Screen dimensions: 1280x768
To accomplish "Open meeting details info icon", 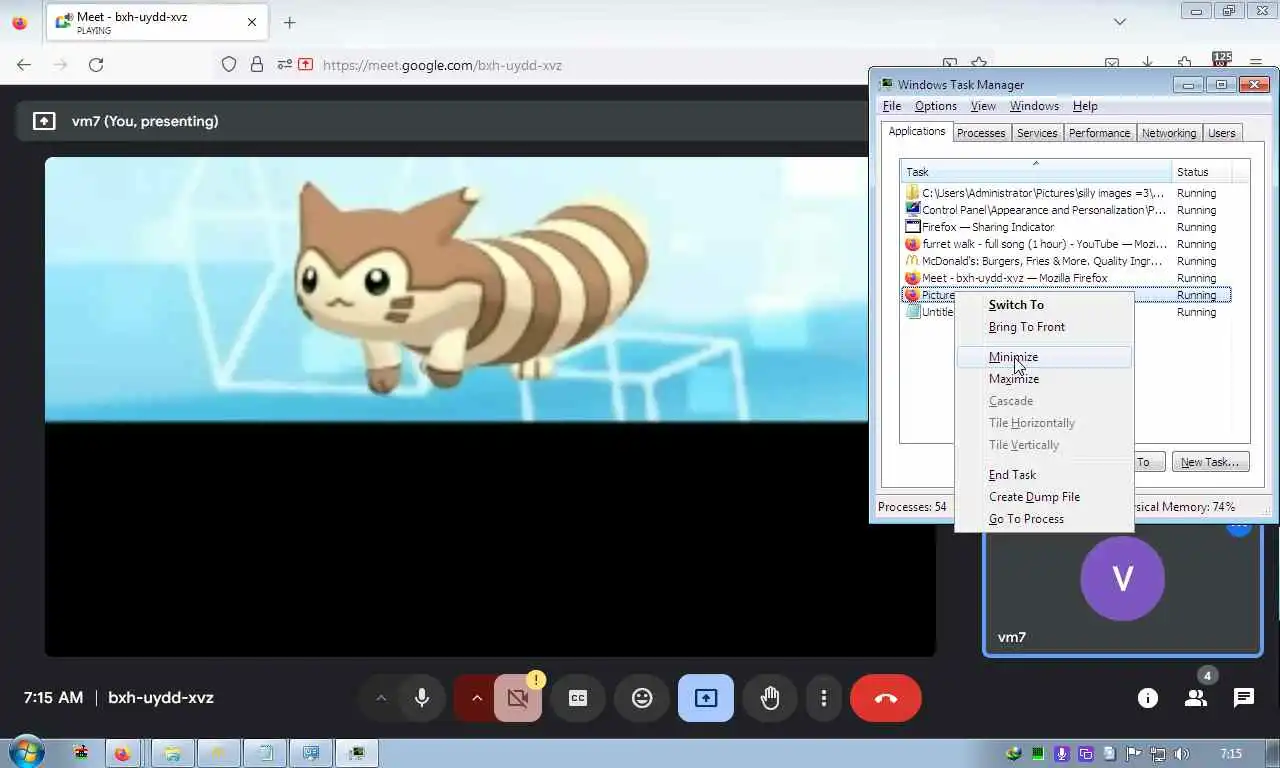I will click(x=1148, y=698).
